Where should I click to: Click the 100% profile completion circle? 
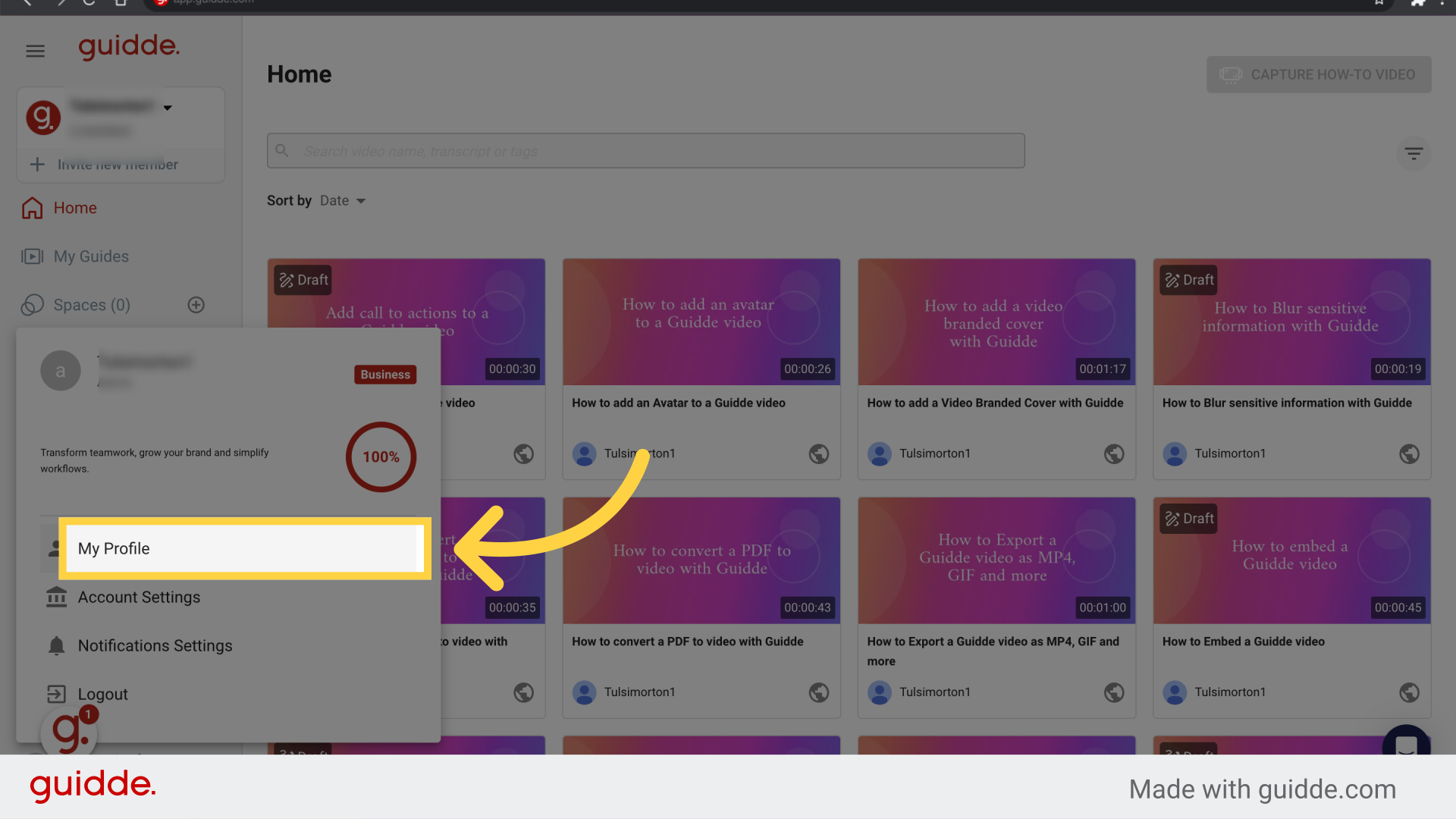[x=381, y=457]
